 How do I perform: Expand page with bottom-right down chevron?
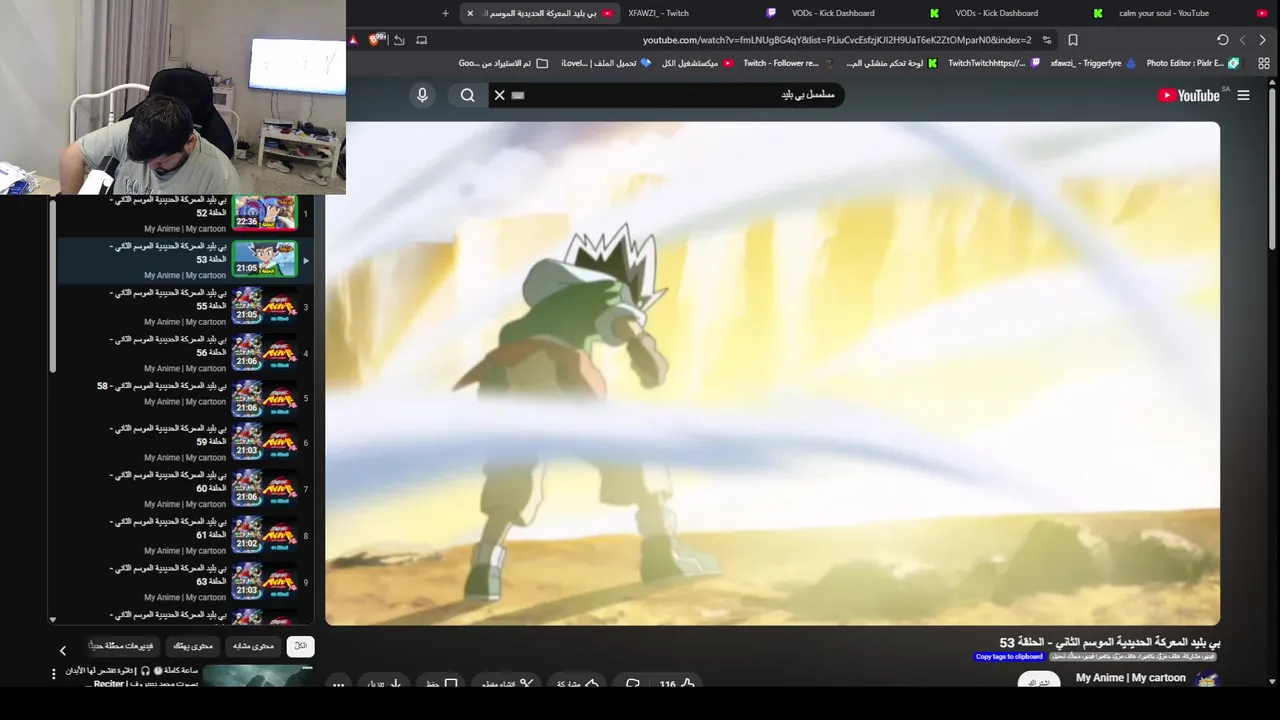point(1271,681)
